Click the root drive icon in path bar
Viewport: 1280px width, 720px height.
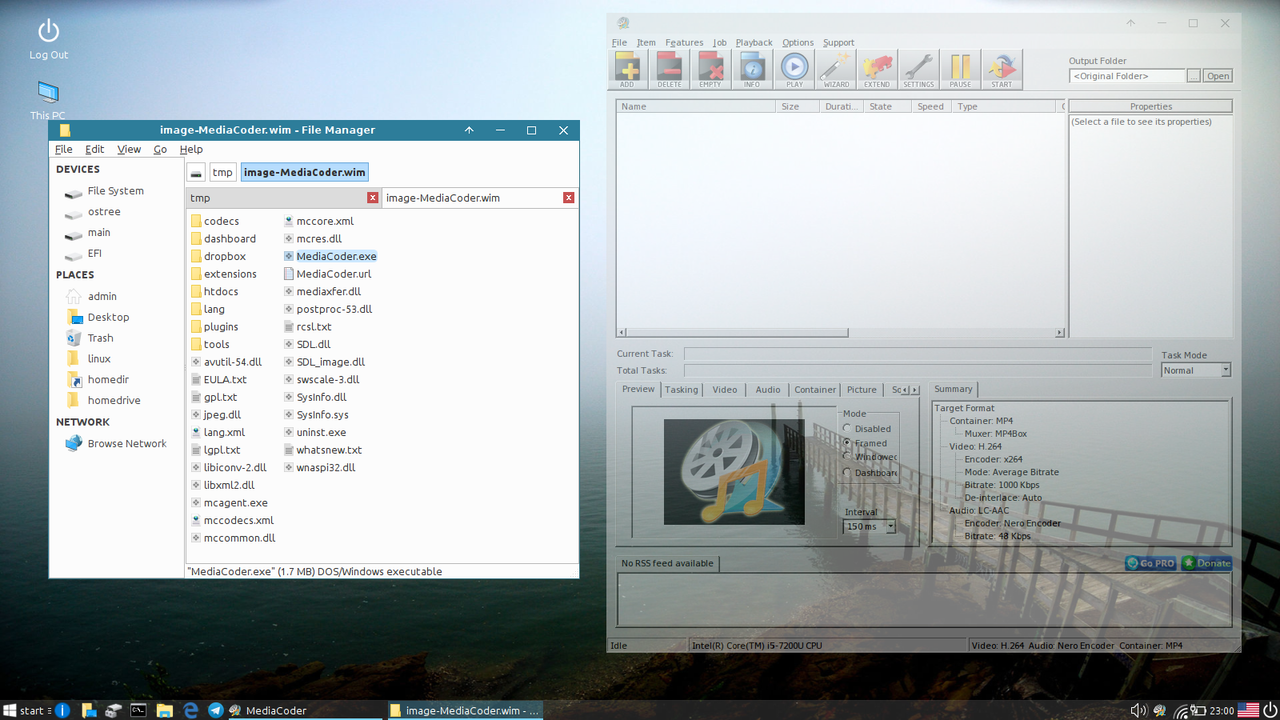pyautogui.click(x=196, y=172)
